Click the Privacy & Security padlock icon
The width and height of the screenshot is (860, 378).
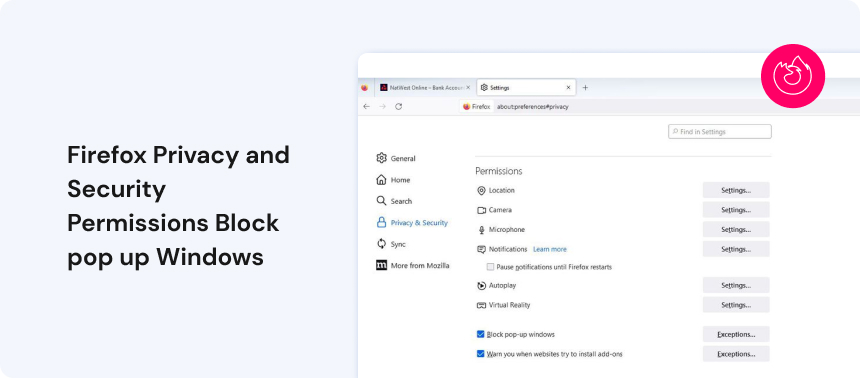(x=381, y=222)
